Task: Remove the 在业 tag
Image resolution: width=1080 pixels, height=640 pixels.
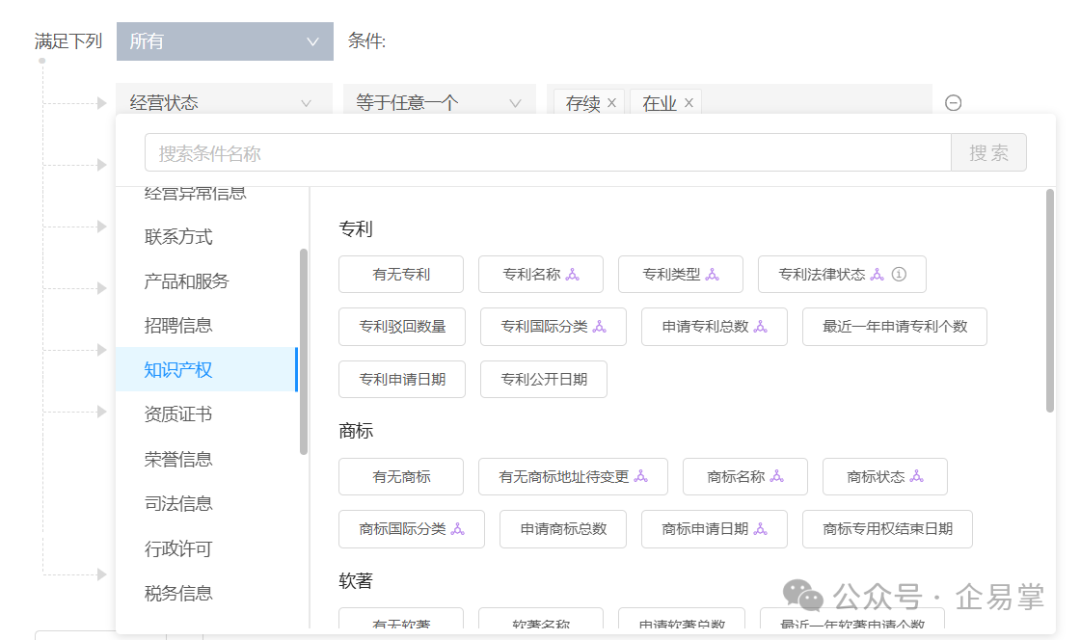Action: coord(688,103)
